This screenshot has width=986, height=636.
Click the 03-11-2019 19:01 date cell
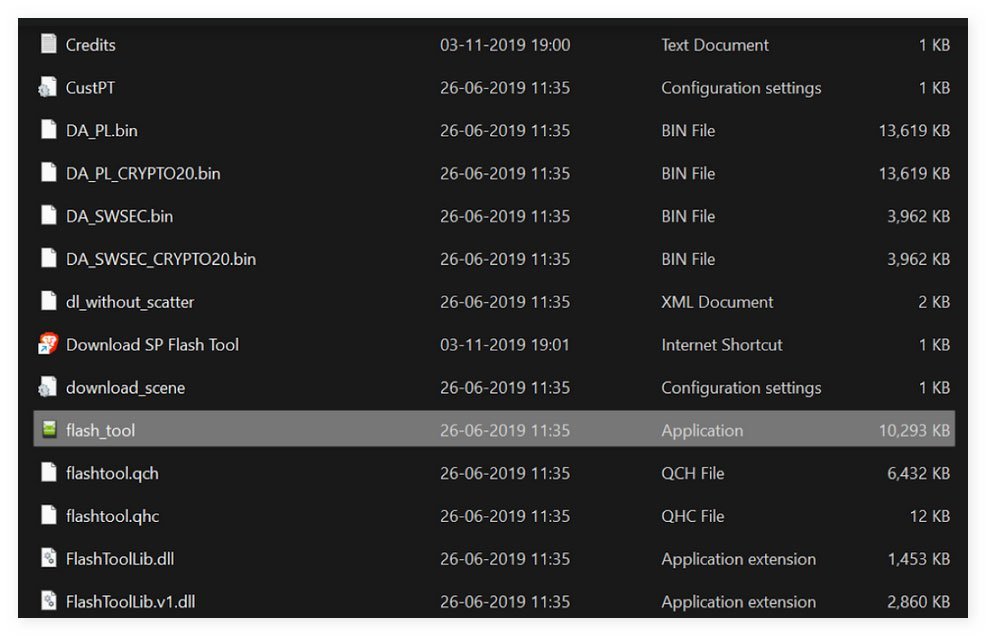click(504, 345)
